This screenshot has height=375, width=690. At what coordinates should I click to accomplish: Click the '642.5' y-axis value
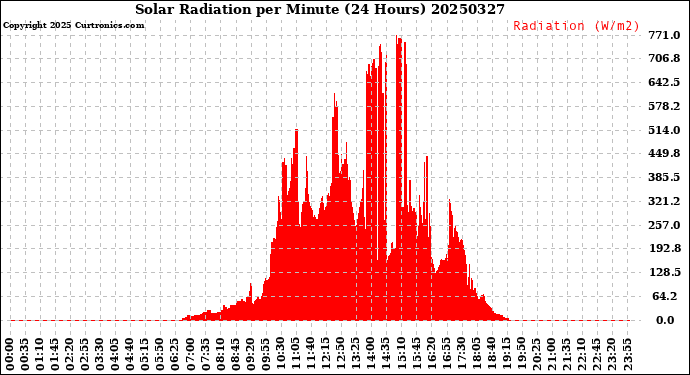(664, 82)
